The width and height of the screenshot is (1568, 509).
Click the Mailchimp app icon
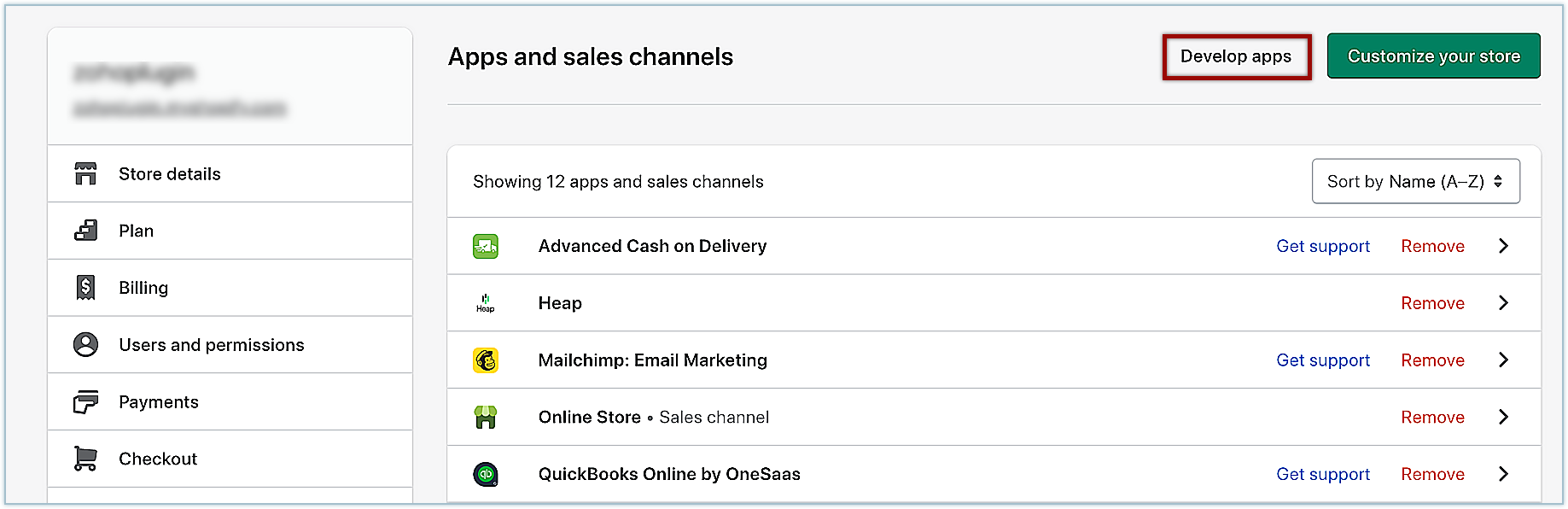[486, 360]
